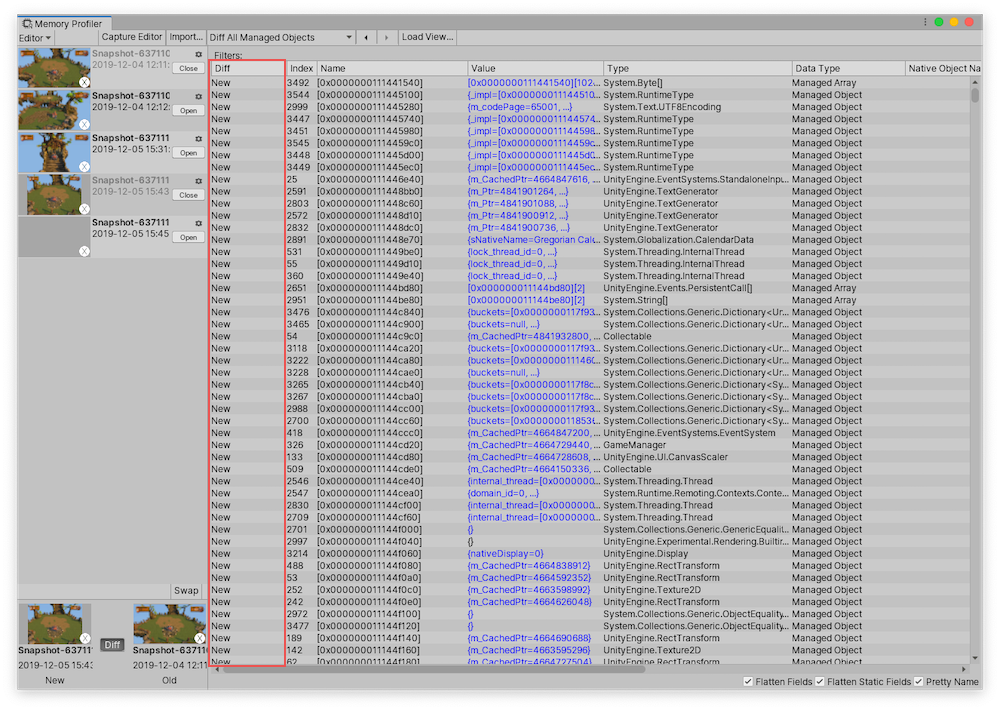
Task: Toggle the Pretty Name option off
Action: pyautogui.click(x=918, y=681)
